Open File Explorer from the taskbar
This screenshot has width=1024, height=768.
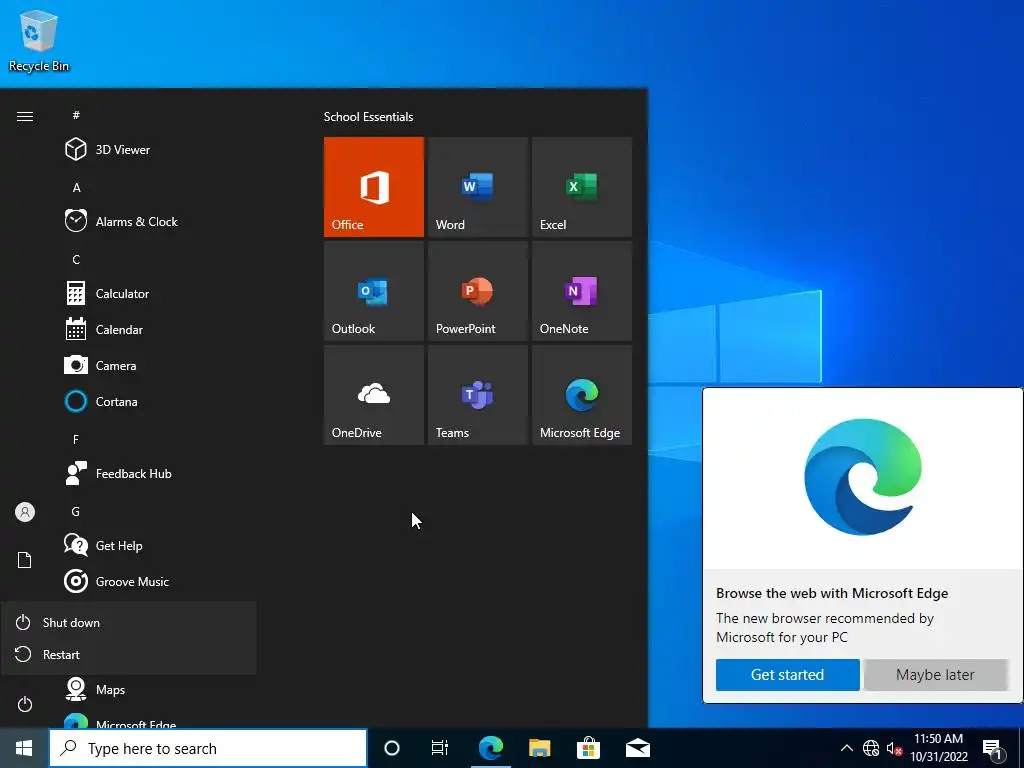pos(539,748)
